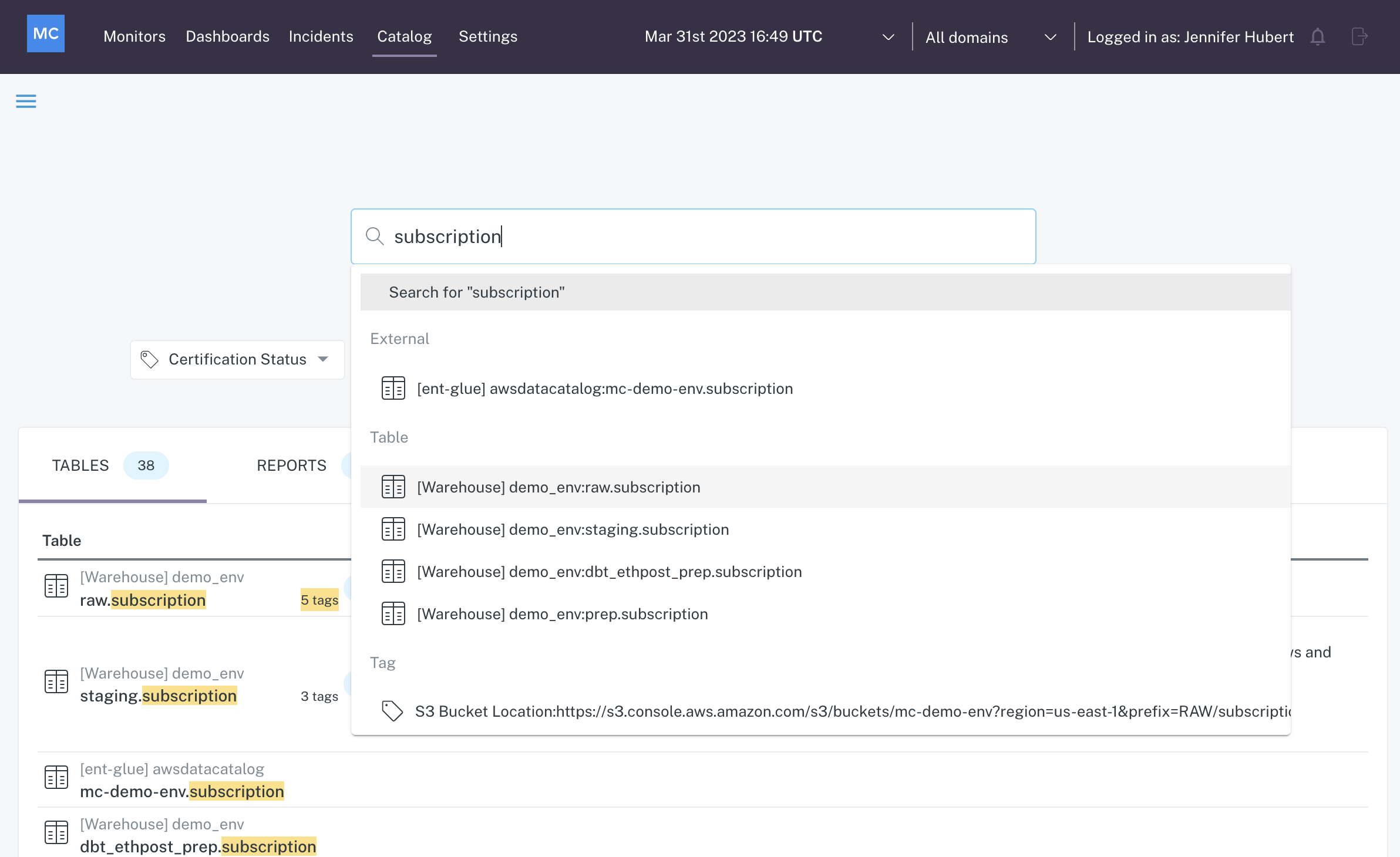
Task: Click the table icon beside raw.subscription row
Action: tap(56, 586)
